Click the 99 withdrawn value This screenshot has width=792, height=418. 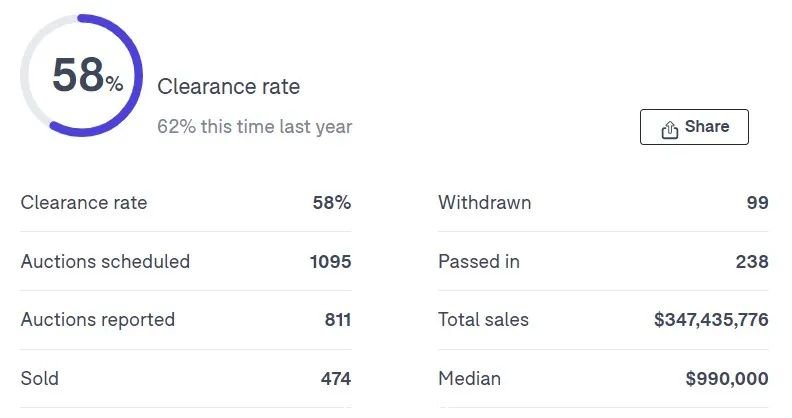pyautogui.click(x=758, y=202)
